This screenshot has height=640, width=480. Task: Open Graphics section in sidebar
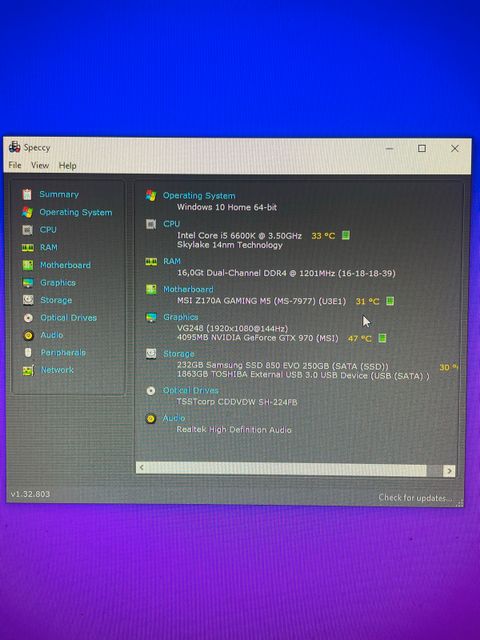pyautogui.click(x=58, y=282)
